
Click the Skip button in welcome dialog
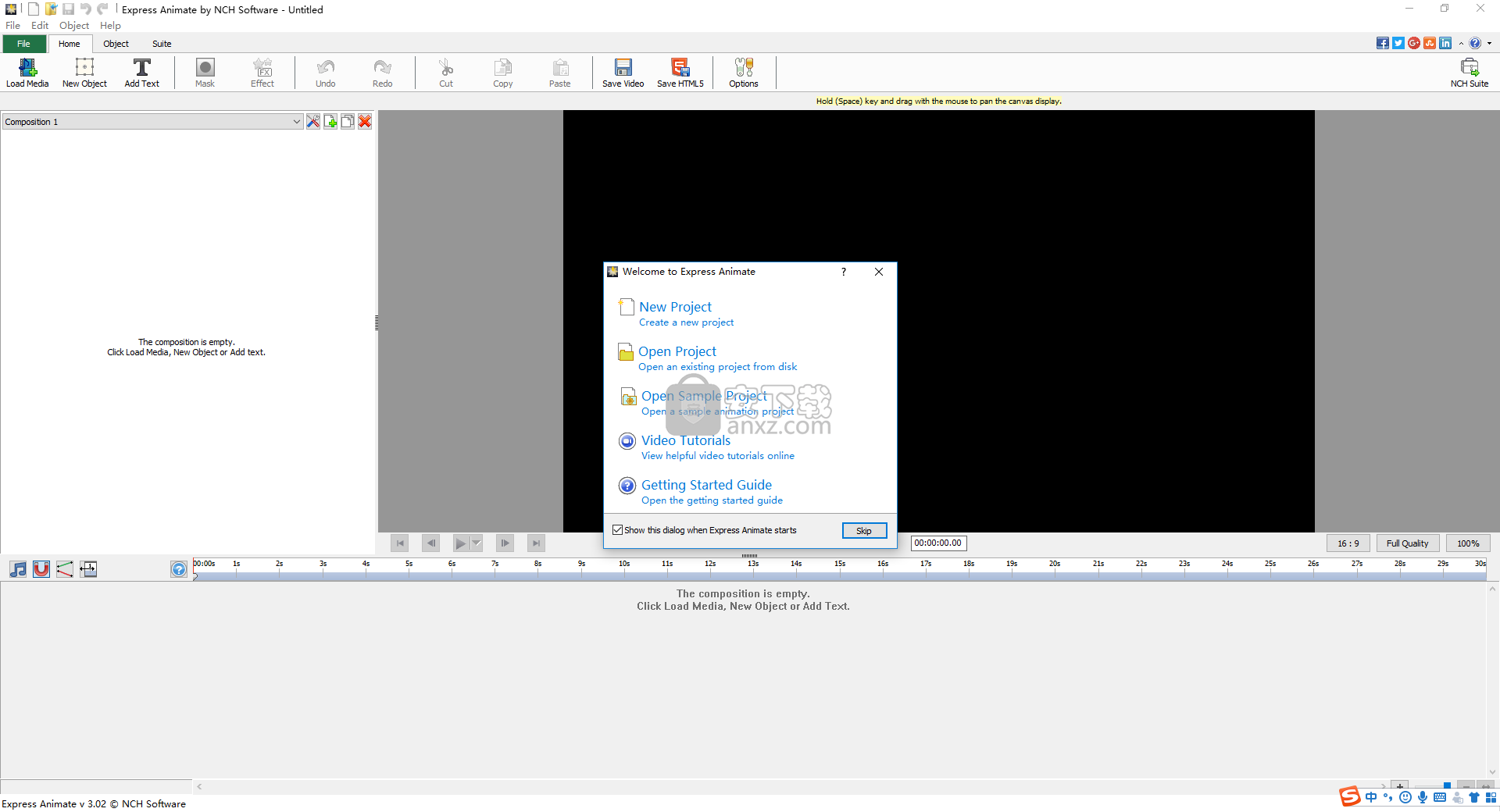click(x=864, y=531)
